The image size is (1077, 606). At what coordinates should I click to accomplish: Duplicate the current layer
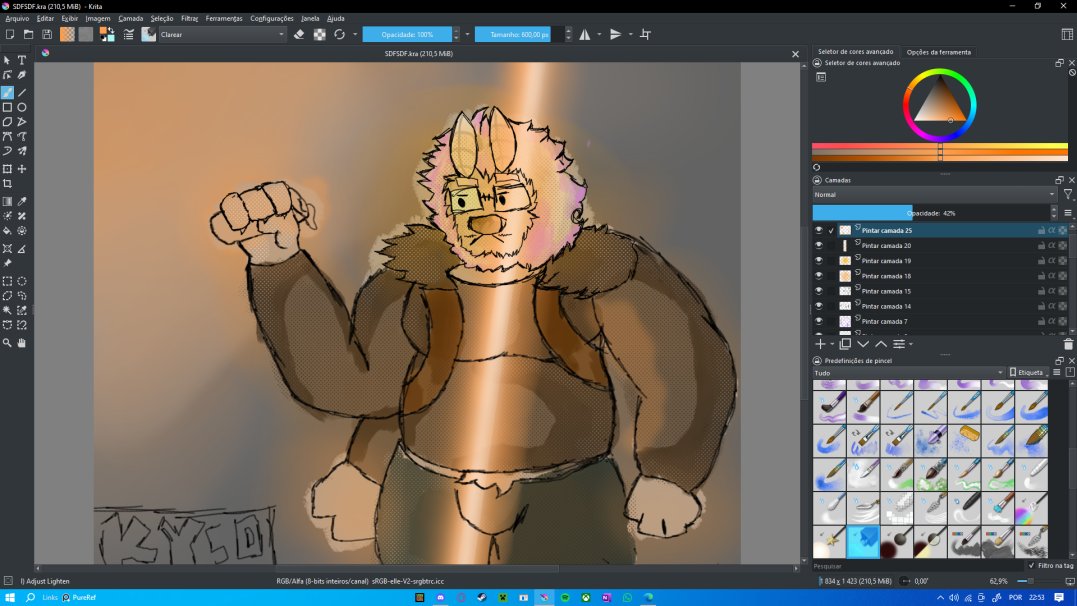tap(845, 344)
